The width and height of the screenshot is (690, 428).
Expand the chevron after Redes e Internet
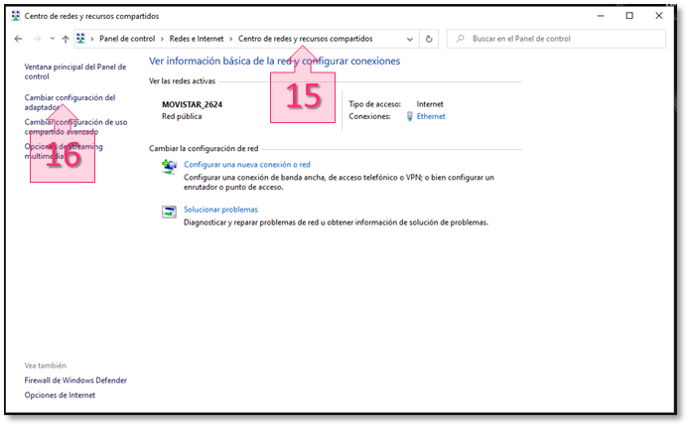pyautogui.click(x=231, y=39)
